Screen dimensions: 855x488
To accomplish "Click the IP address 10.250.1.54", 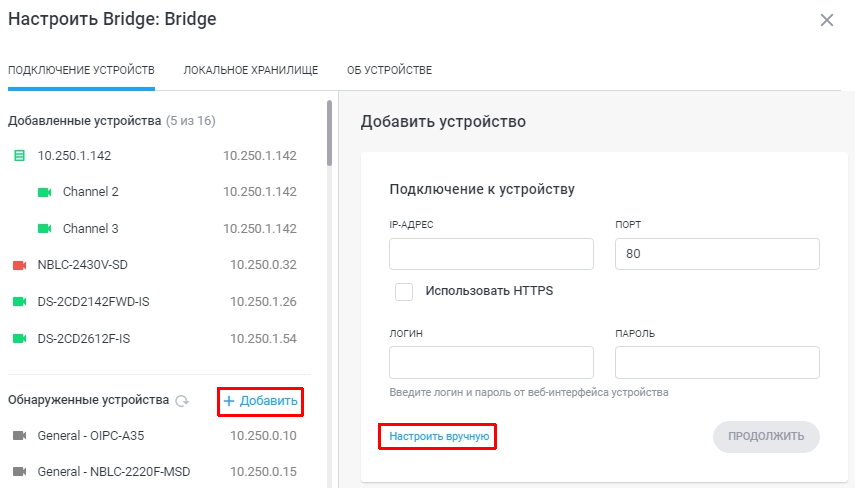I will tap(263, 339).
